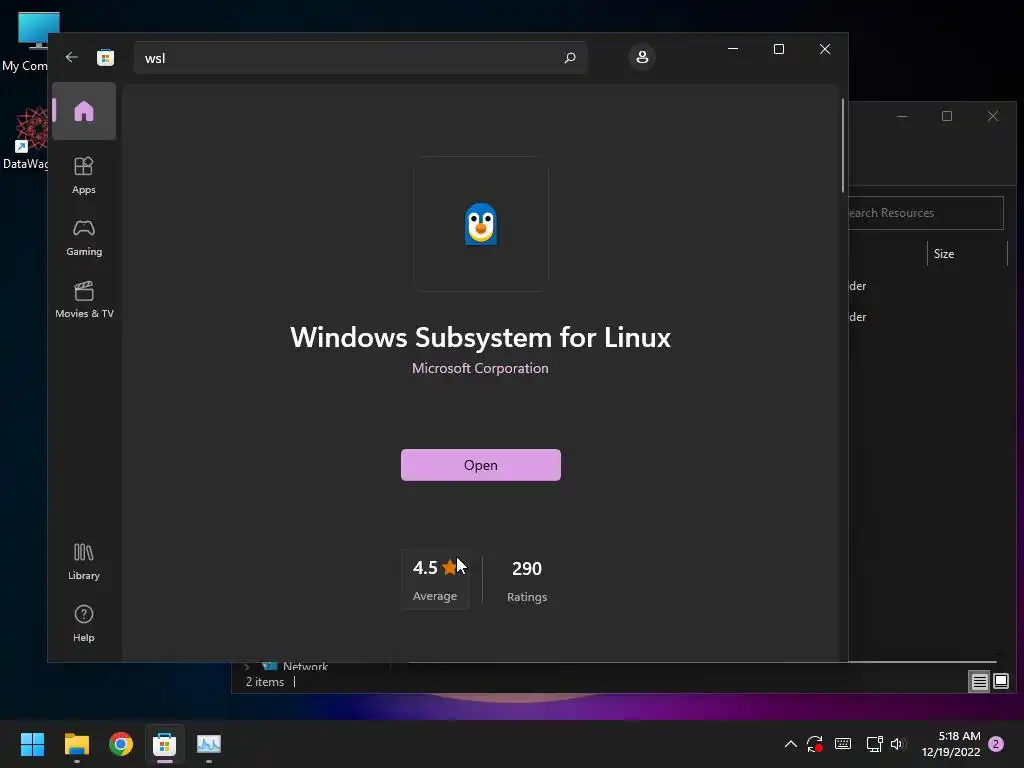Click the 4.5 Average rating card

point(435,579)
